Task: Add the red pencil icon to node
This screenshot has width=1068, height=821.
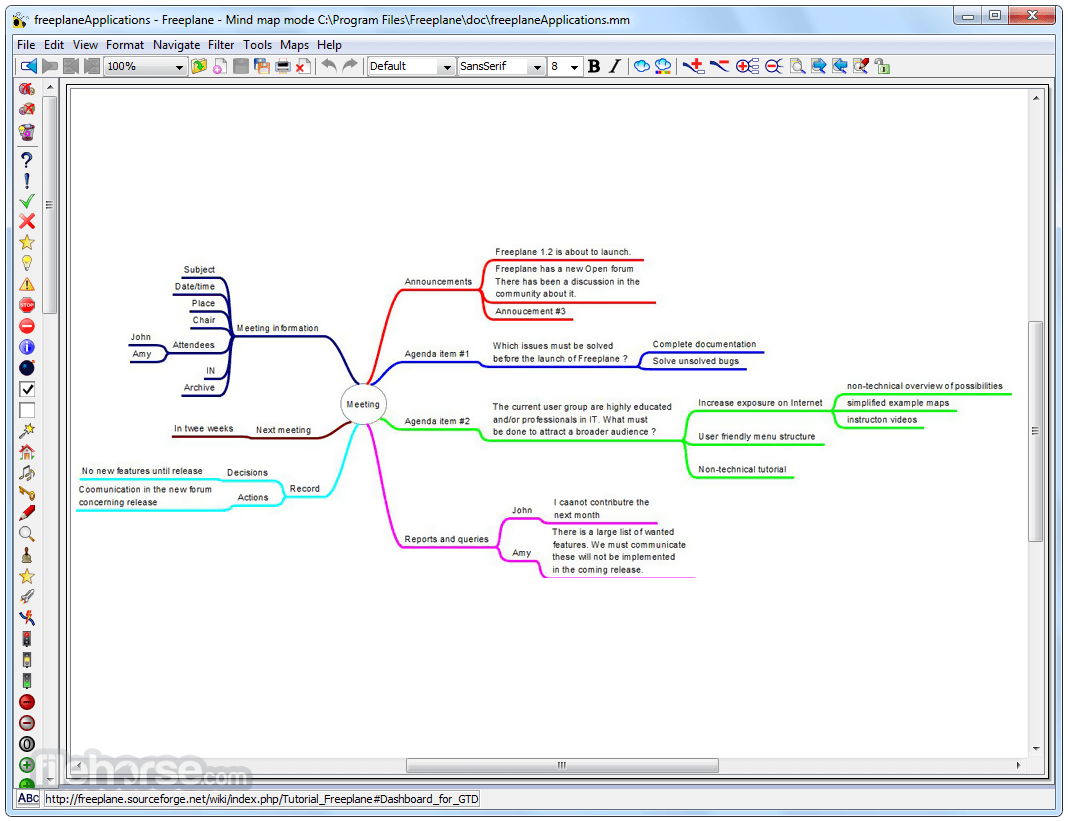Action: click(x=27, y=513)
